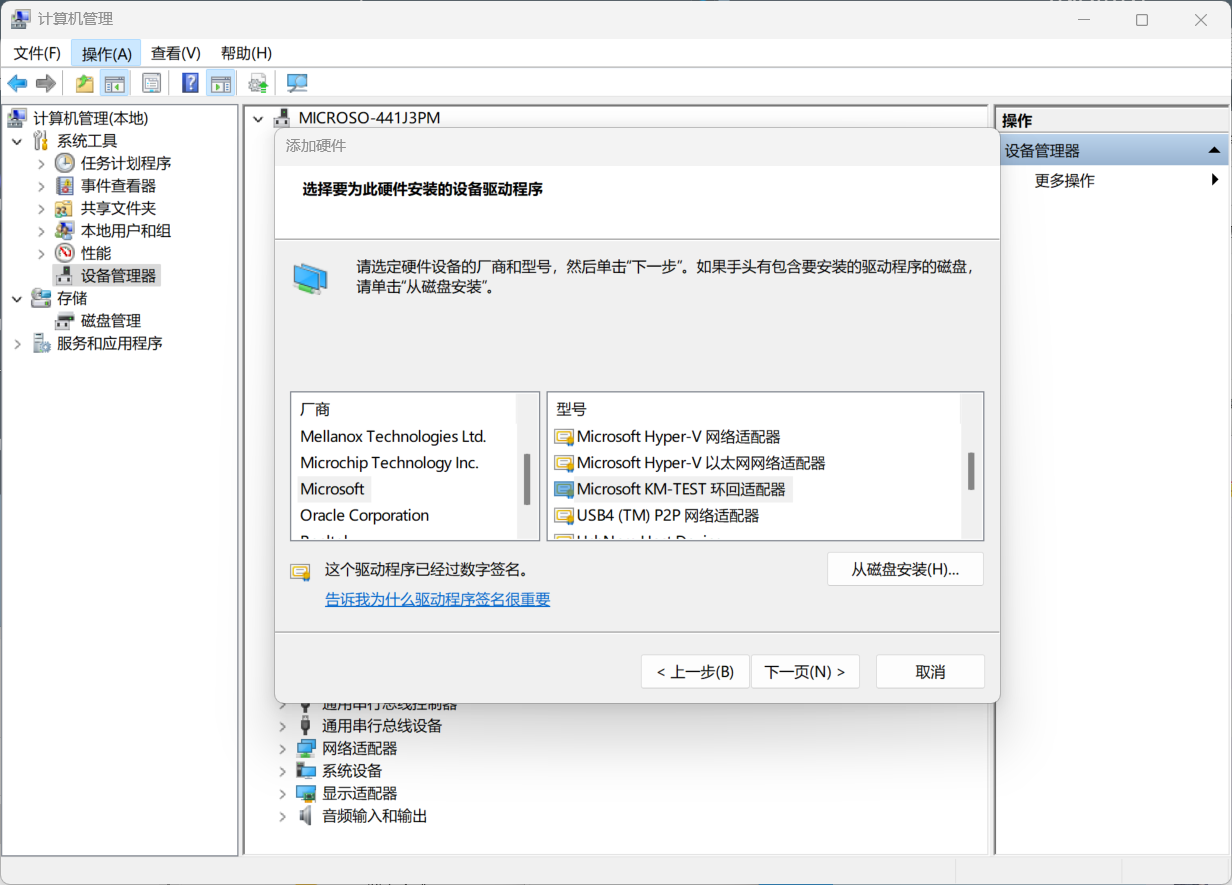
Task: Click the 取消 button
Action: pos(930,672)
